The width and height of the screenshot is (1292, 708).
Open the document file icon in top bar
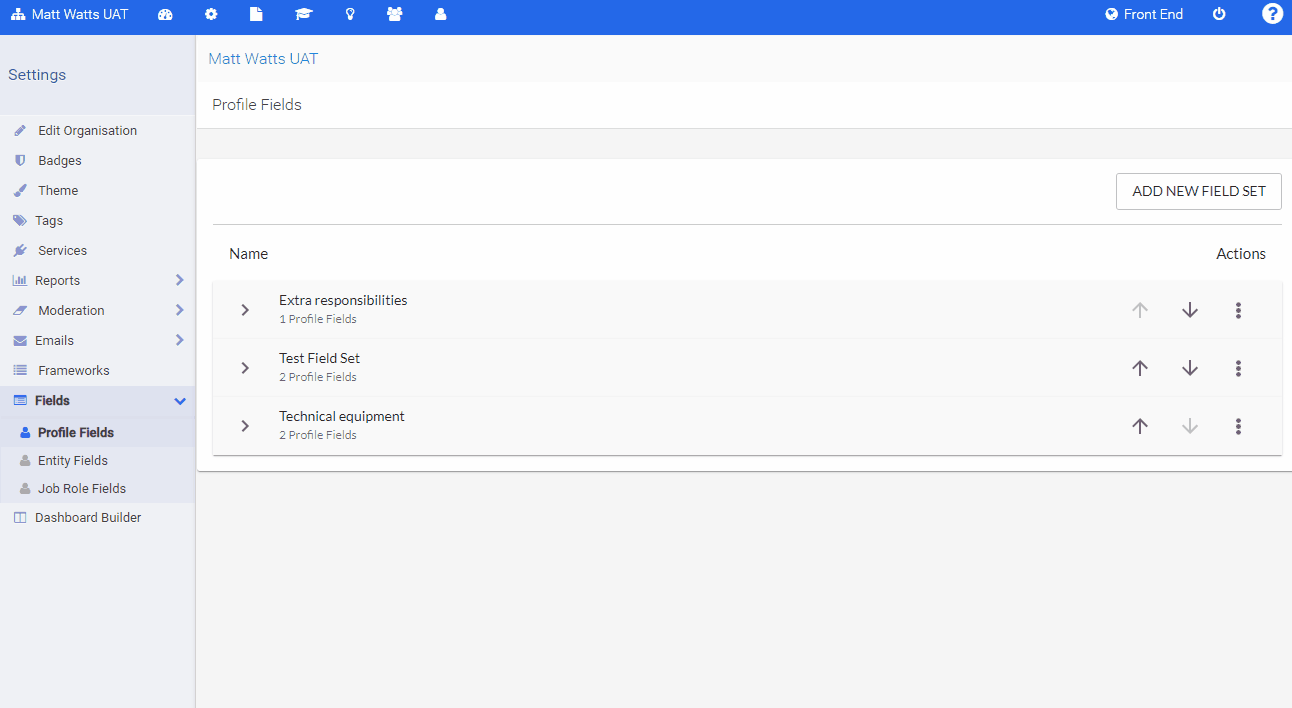coord(256,14)
